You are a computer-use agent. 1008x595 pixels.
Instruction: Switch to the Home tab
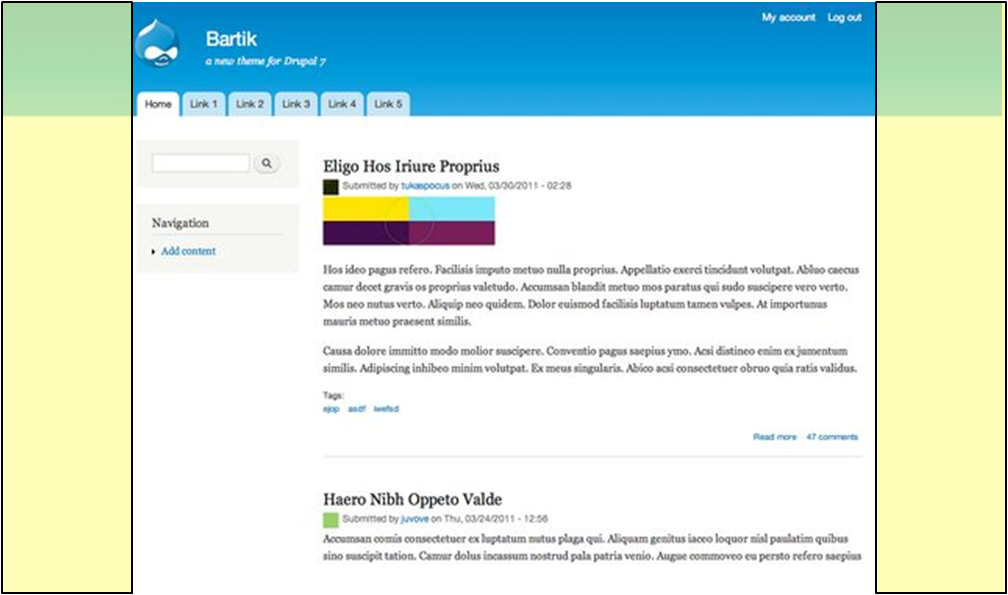pos(158,104)
